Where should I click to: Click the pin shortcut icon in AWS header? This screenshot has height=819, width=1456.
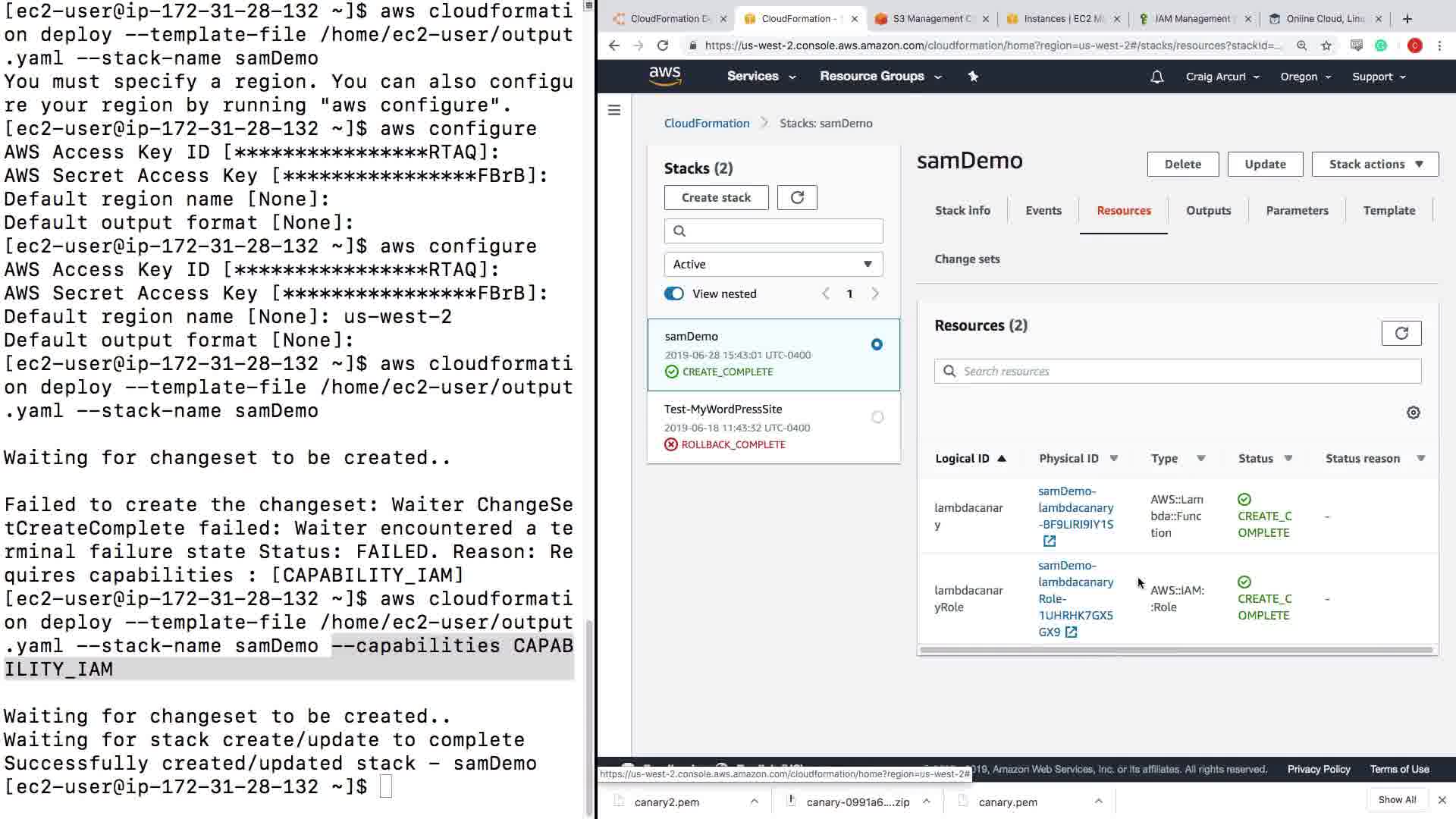[973, 77]
